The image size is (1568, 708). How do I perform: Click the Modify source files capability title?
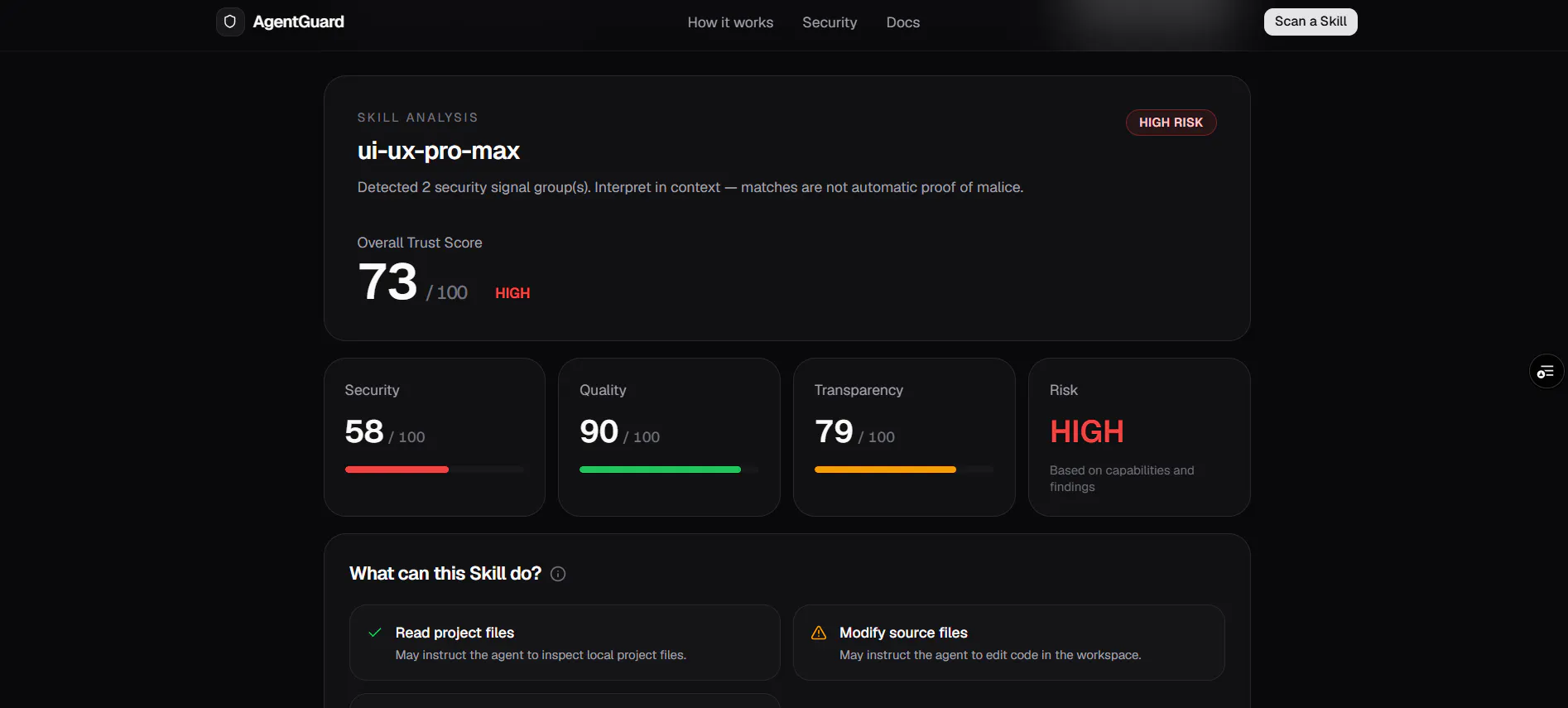pyautogui.click(x=903, y=633)
